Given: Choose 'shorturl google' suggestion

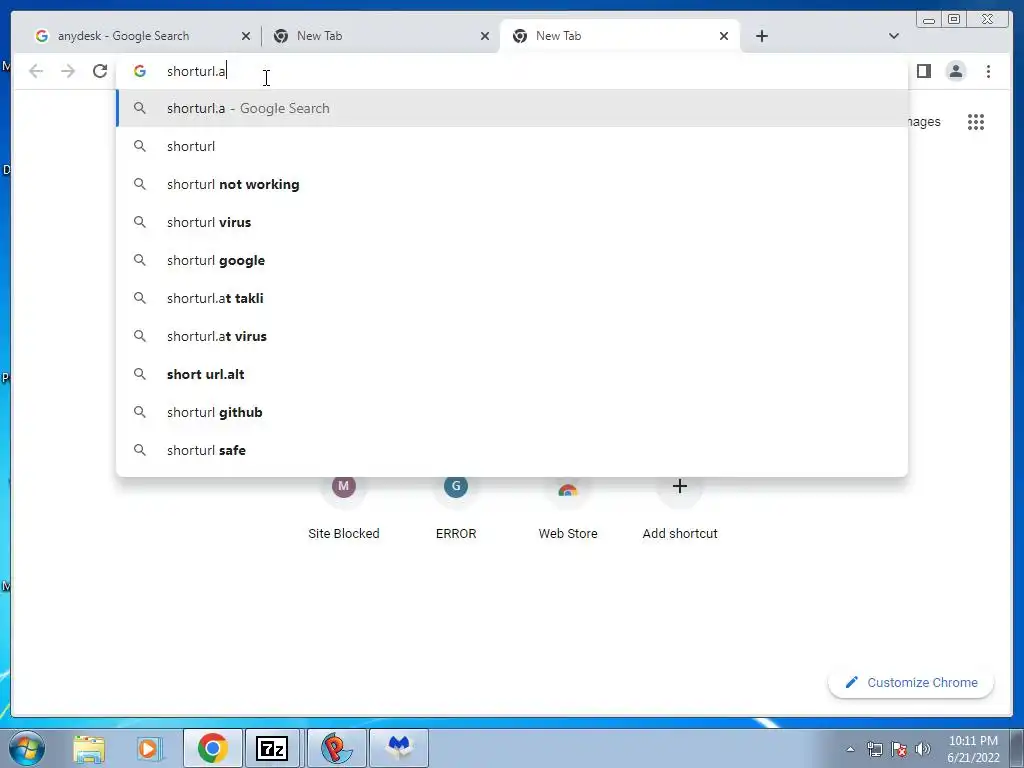Looking at the screenshot, I should pyautogui.click(x=512, y=260).
